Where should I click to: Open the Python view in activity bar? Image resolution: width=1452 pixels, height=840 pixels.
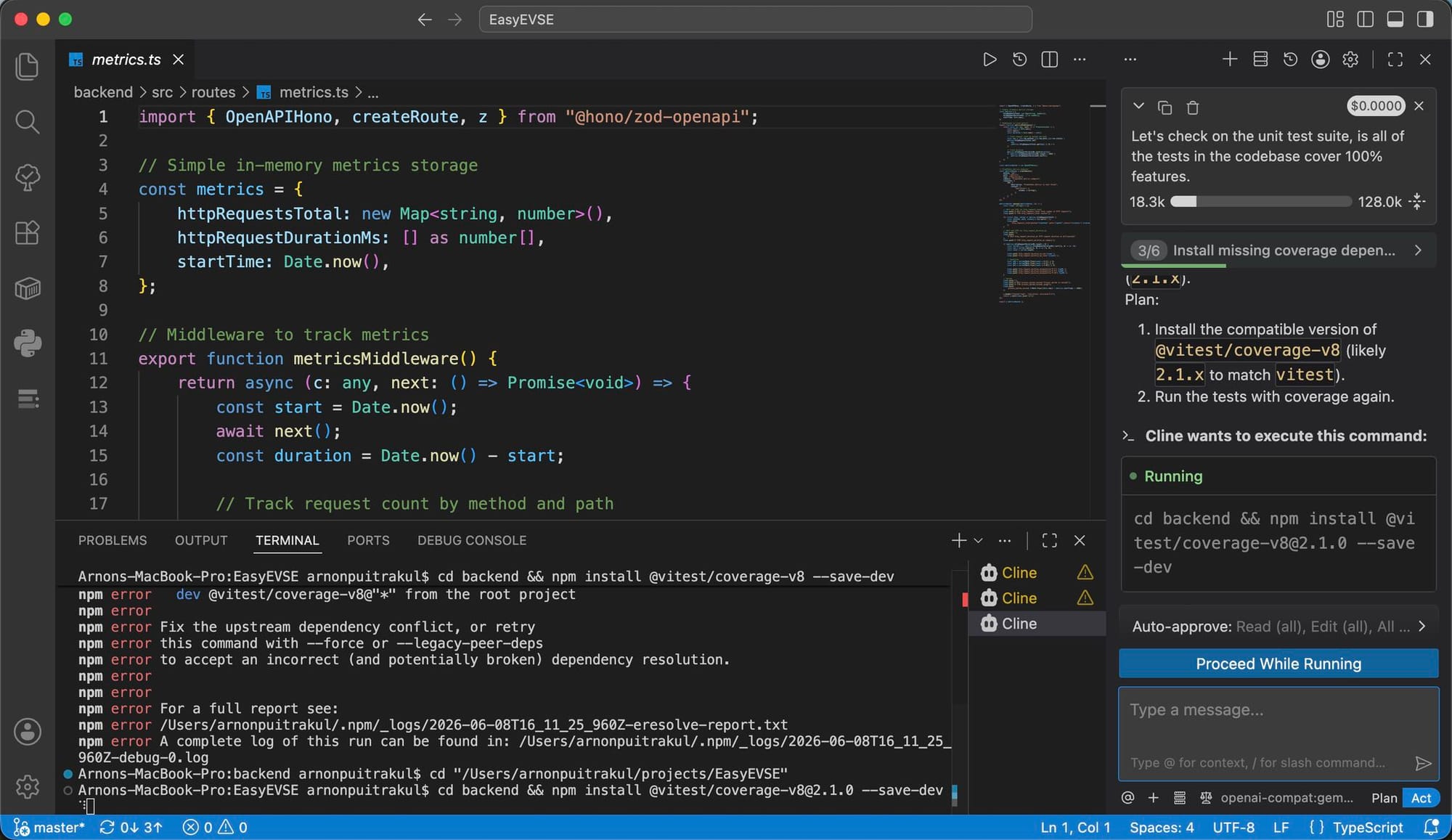[27, 343]
